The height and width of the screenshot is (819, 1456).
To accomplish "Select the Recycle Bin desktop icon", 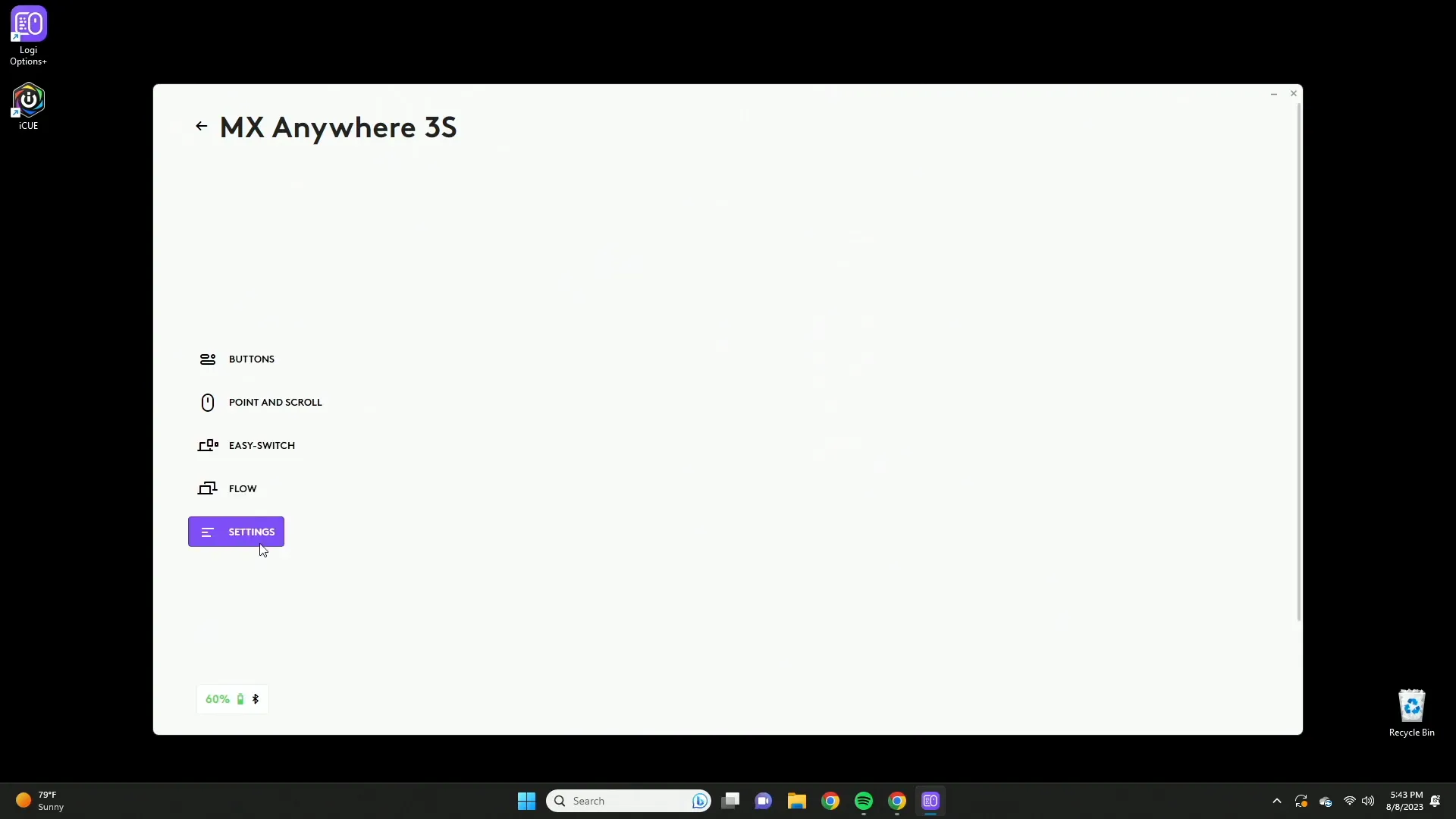I will tap(1412, 713).
